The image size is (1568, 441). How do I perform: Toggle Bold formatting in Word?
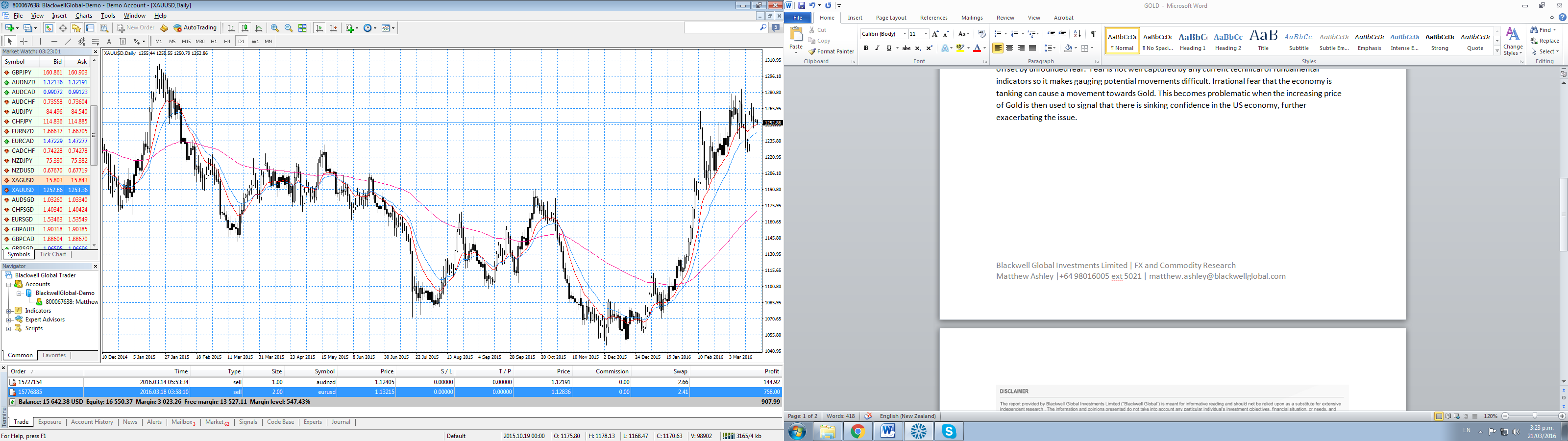click(866, 48)
